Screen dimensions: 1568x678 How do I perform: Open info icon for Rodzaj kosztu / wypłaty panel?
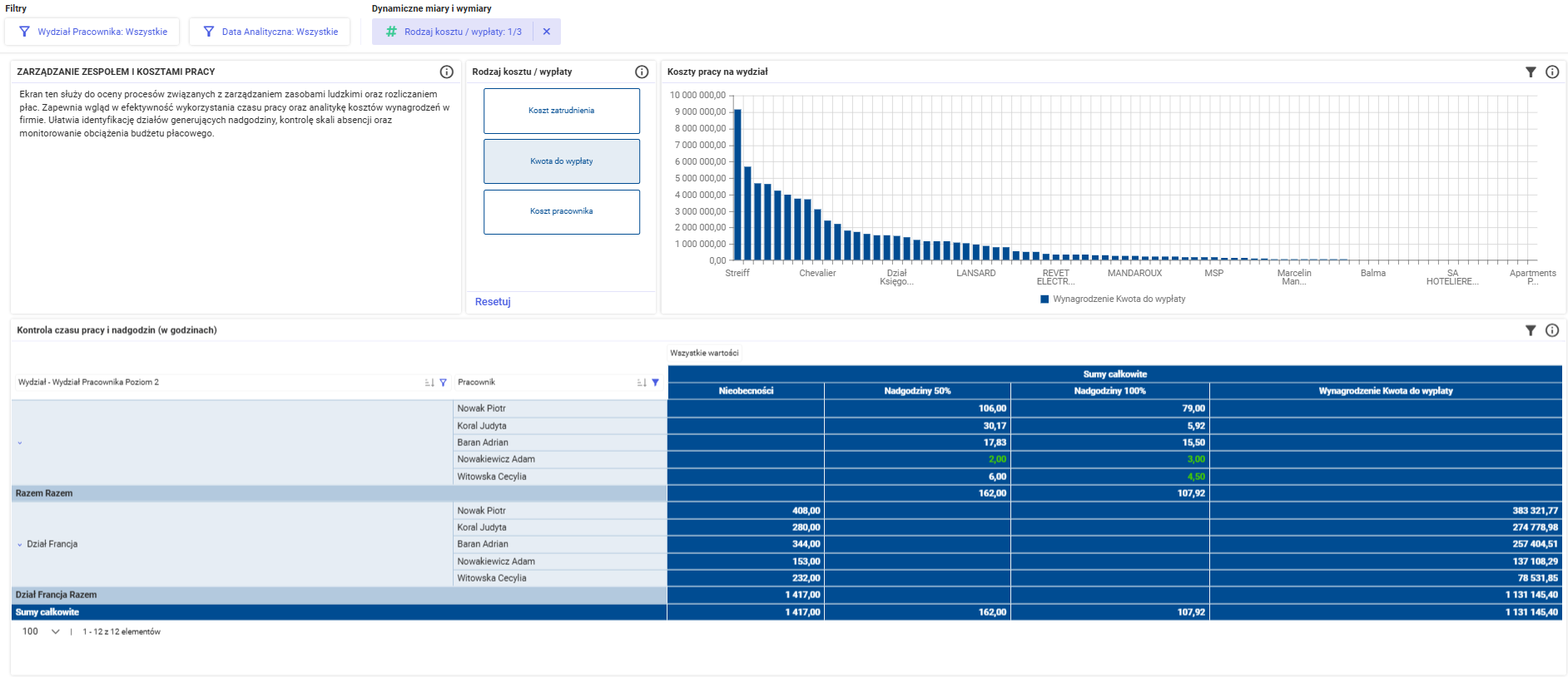click(642, 72)
